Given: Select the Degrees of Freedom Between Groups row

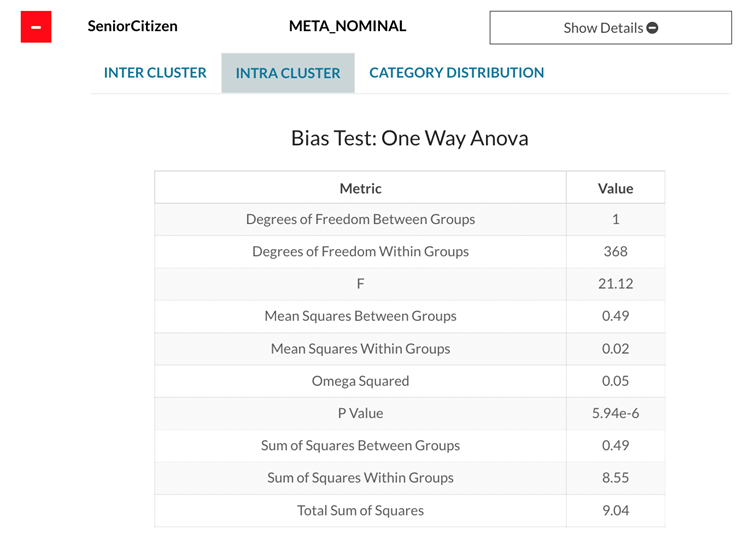Looking at the screenshot, I should tap(360, 219).
